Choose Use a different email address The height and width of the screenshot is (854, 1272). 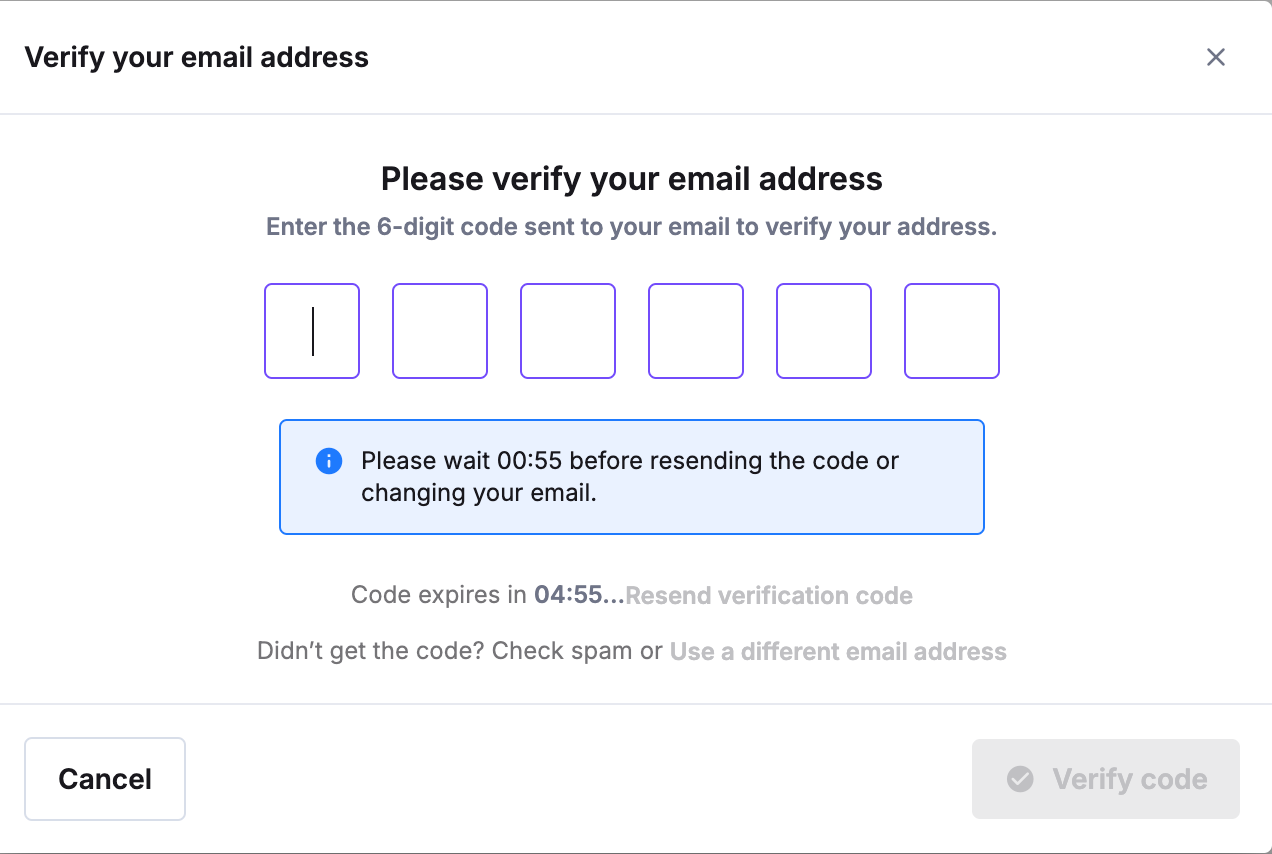[838, 651]
